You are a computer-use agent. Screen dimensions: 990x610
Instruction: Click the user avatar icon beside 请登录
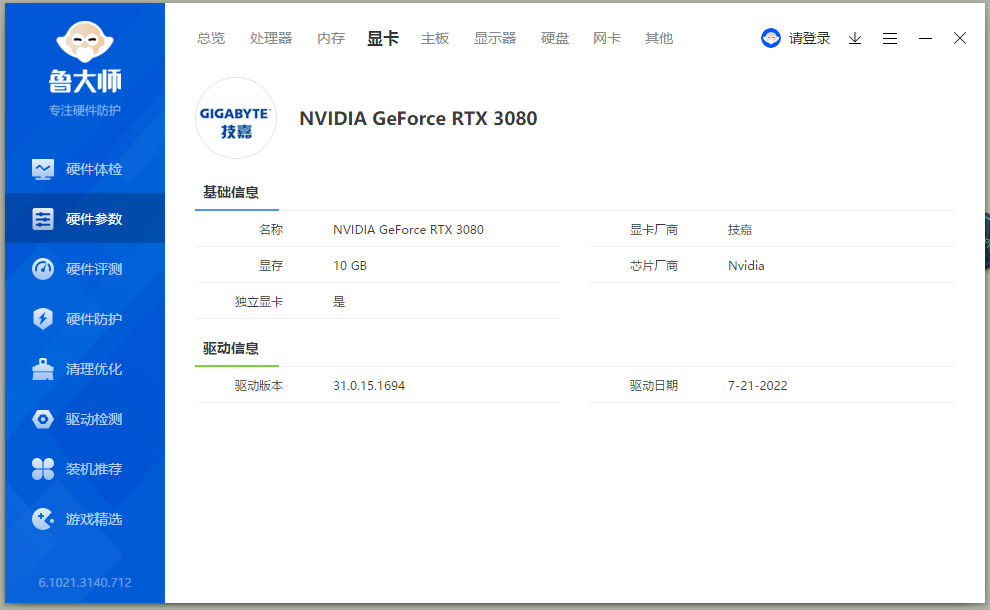pyautogui.click(x=771, y=39)
